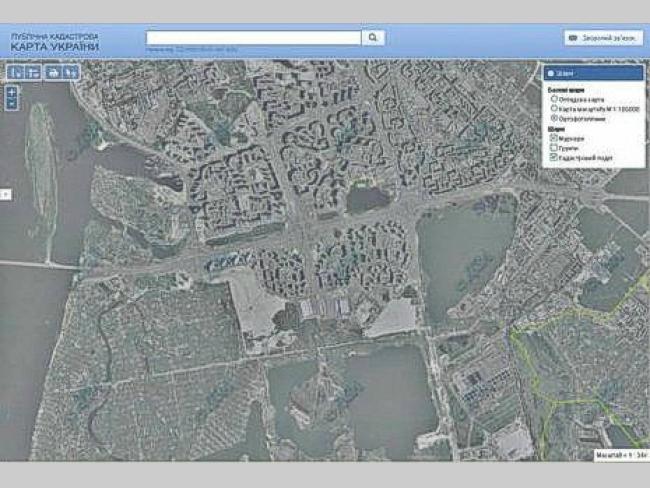650x488 pixels.
Task: Open the map scale selector at bottom right
Action: click(x=618, y=455)
